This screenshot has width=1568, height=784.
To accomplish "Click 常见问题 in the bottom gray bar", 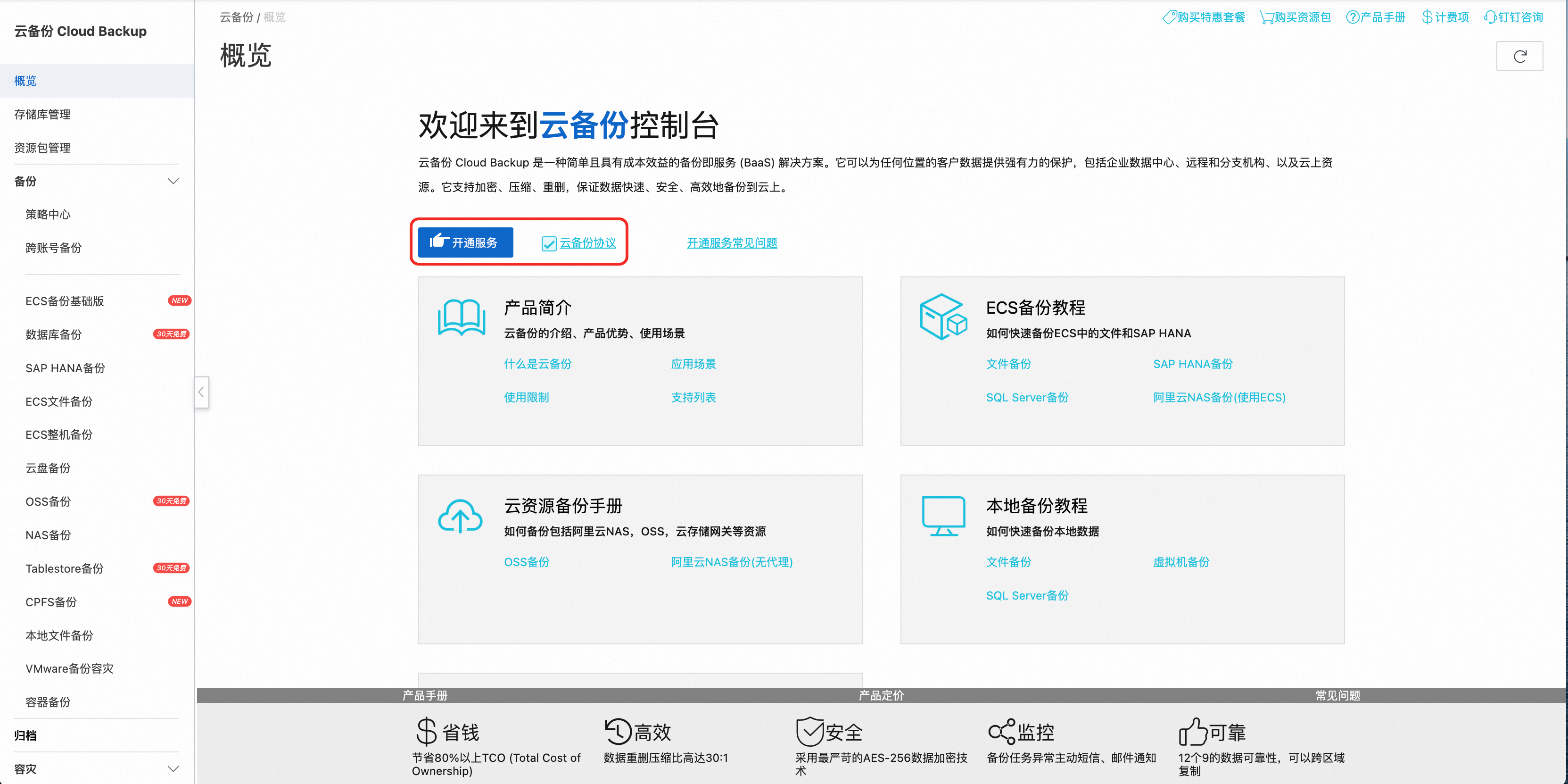I will 1337,695.
